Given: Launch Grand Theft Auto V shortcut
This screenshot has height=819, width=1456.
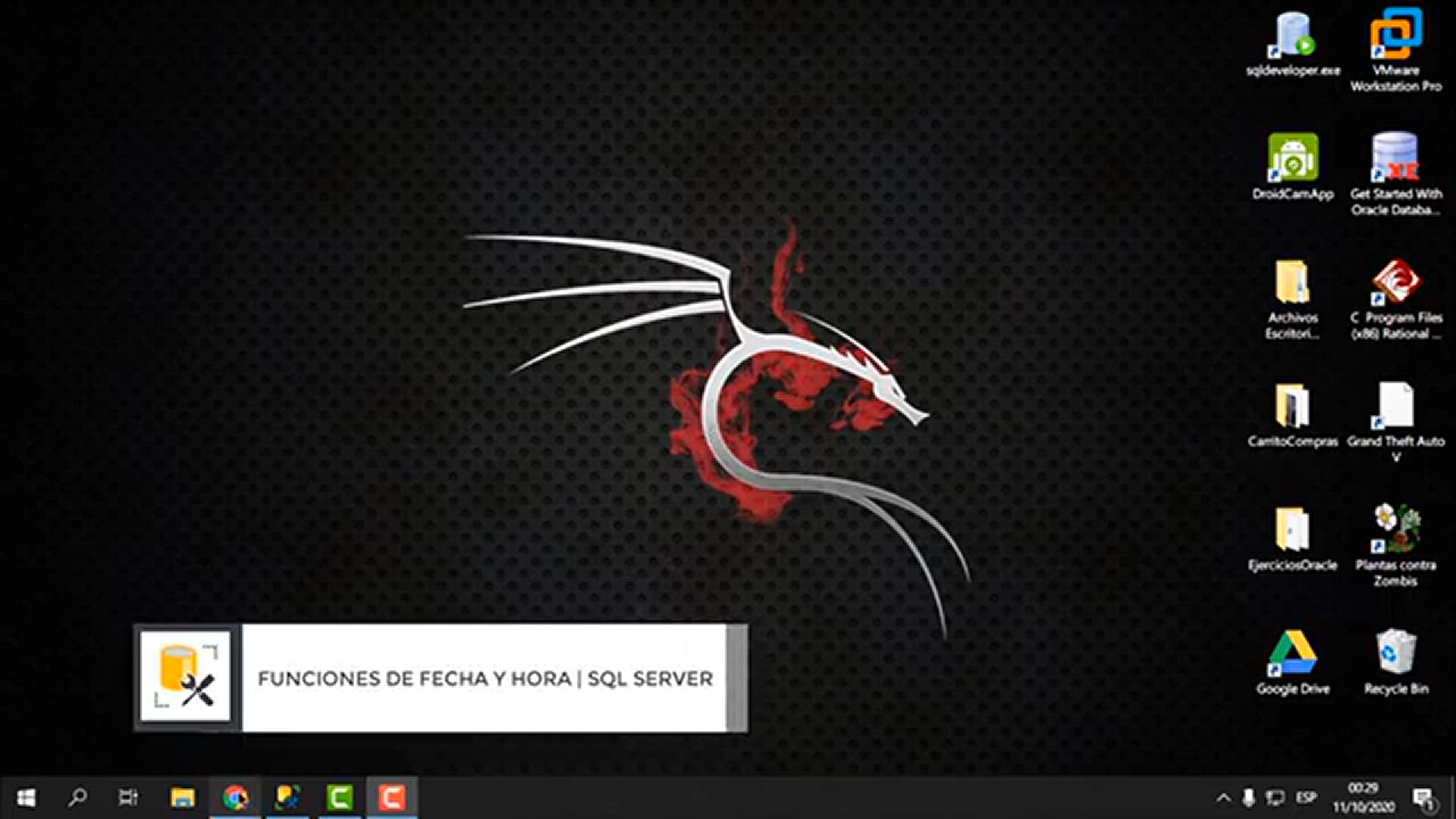Looking at the screenshot, I should coord(1396,422).
